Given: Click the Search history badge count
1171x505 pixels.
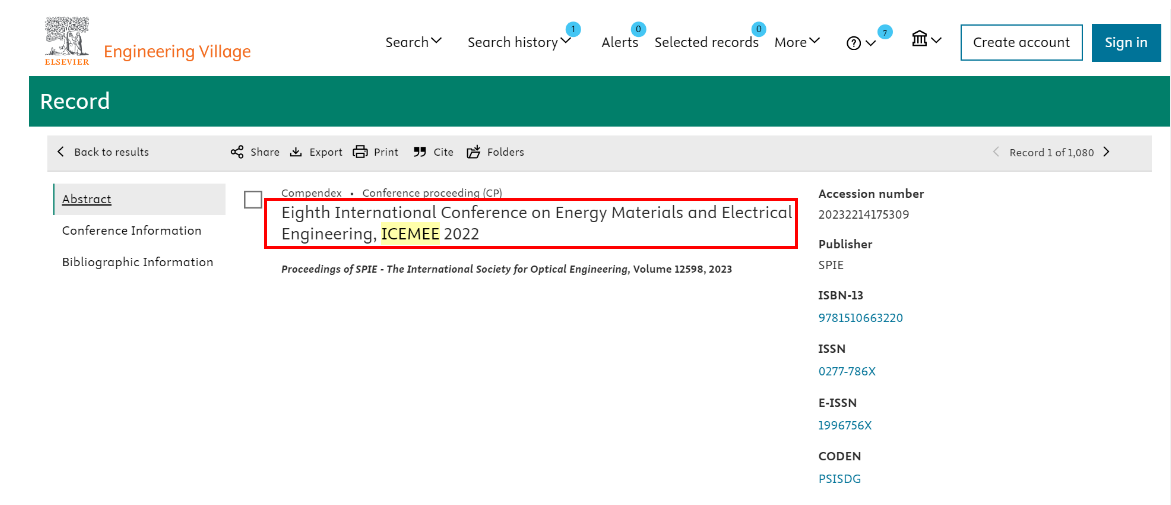Looking at the screenshot, I should pos(573,30).
